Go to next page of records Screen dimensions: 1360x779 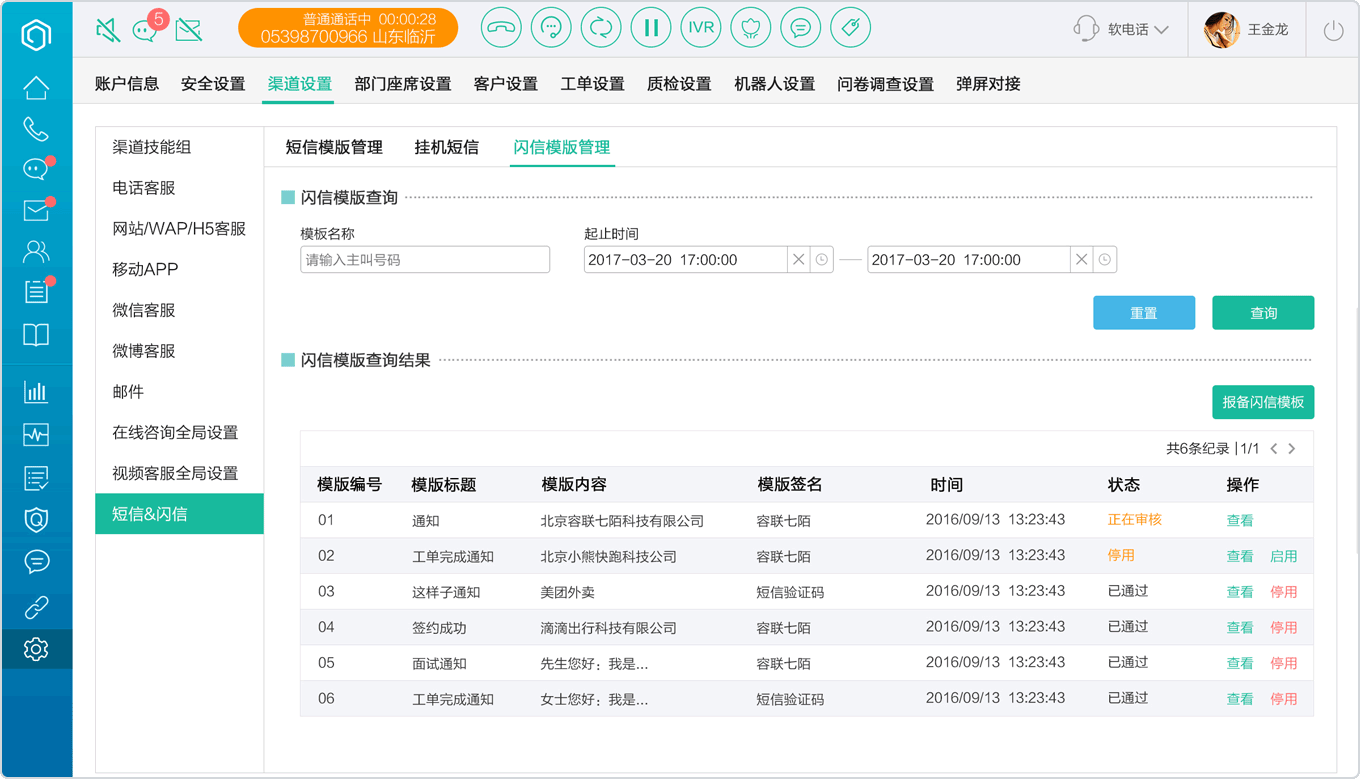(x=1292, y=449)
